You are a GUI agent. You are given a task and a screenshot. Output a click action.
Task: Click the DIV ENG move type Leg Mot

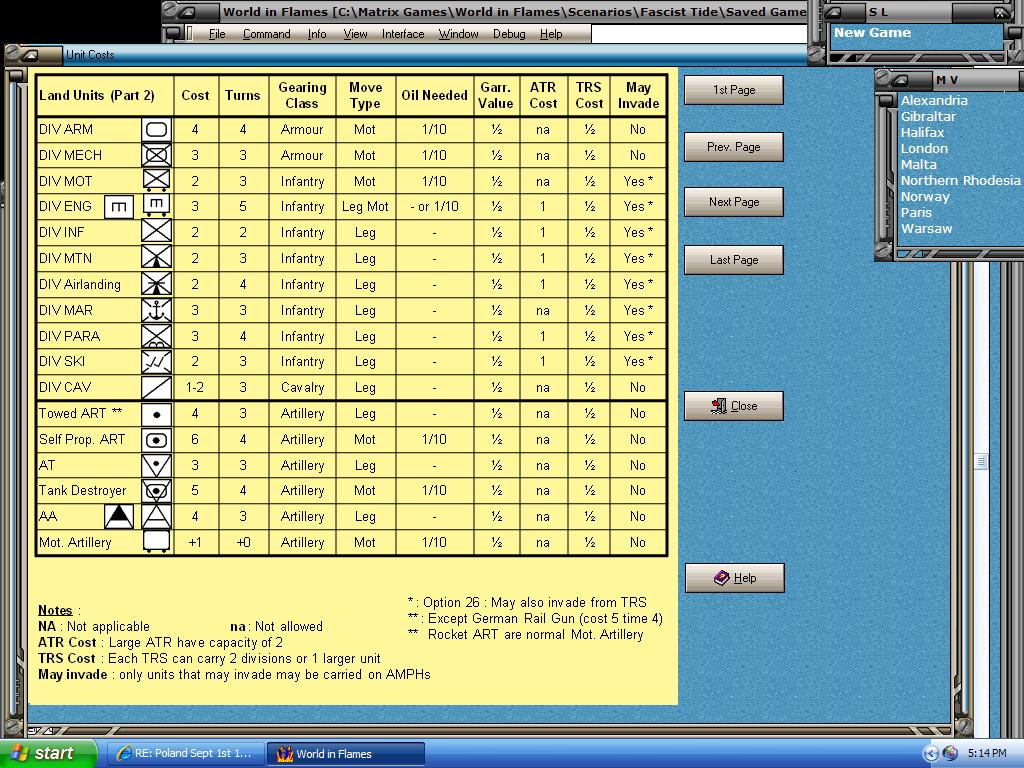tap(365, 207)
